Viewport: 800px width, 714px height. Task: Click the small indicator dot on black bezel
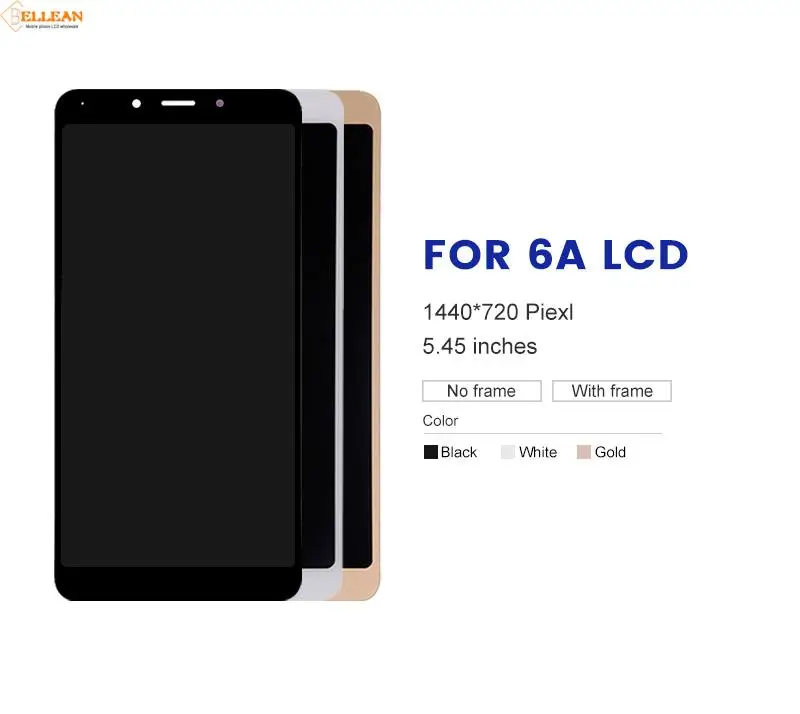click(x=83, y=104)
